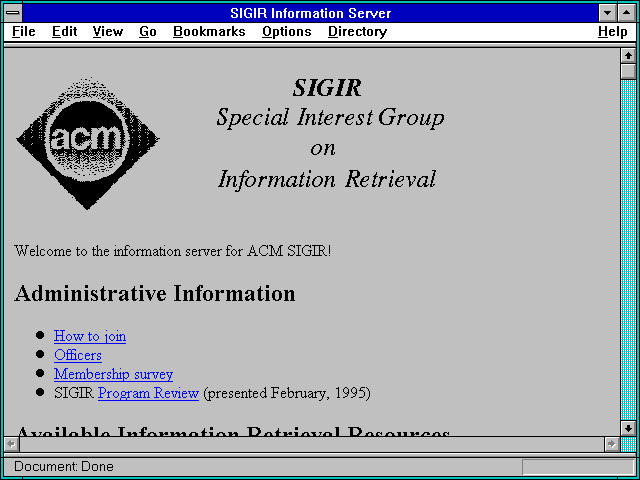Click the (presented February, 1995) text
This screenshot has height=480, width=640.
(287, 393)
